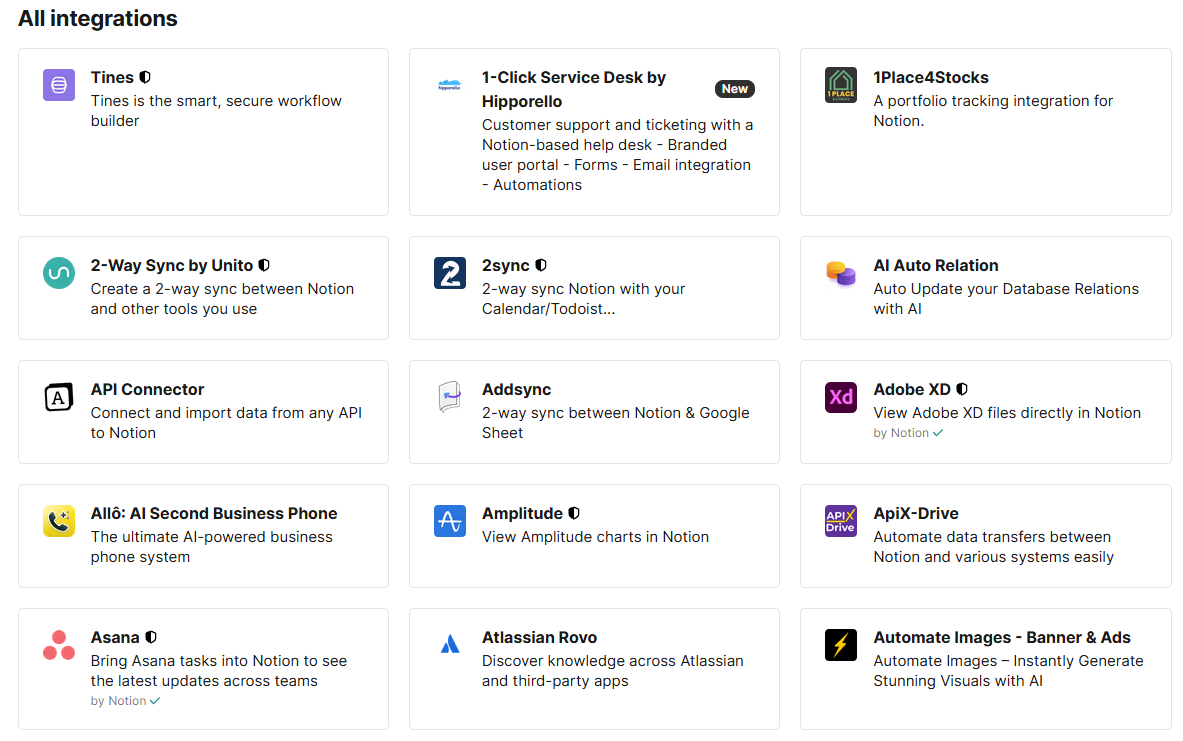Open the AI Auto Relation title

(x=936, y=265)
